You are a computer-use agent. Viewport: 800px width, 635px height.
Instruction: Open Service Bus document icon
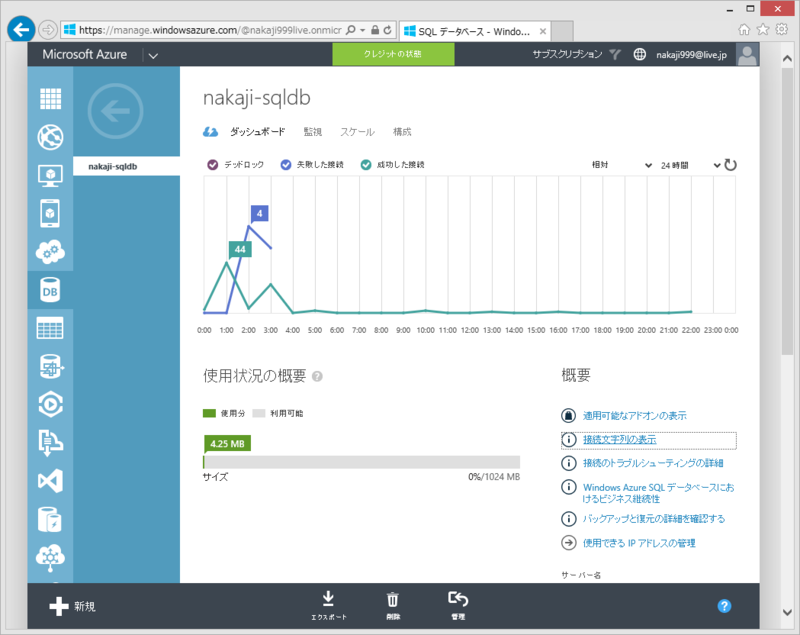(51, 443)
